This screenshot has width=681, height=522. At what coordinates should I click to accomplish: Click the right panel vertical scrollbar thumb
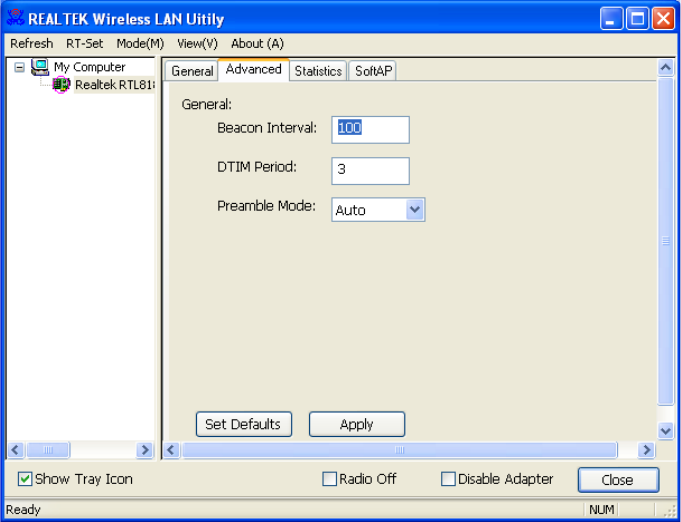coord(666,241)
